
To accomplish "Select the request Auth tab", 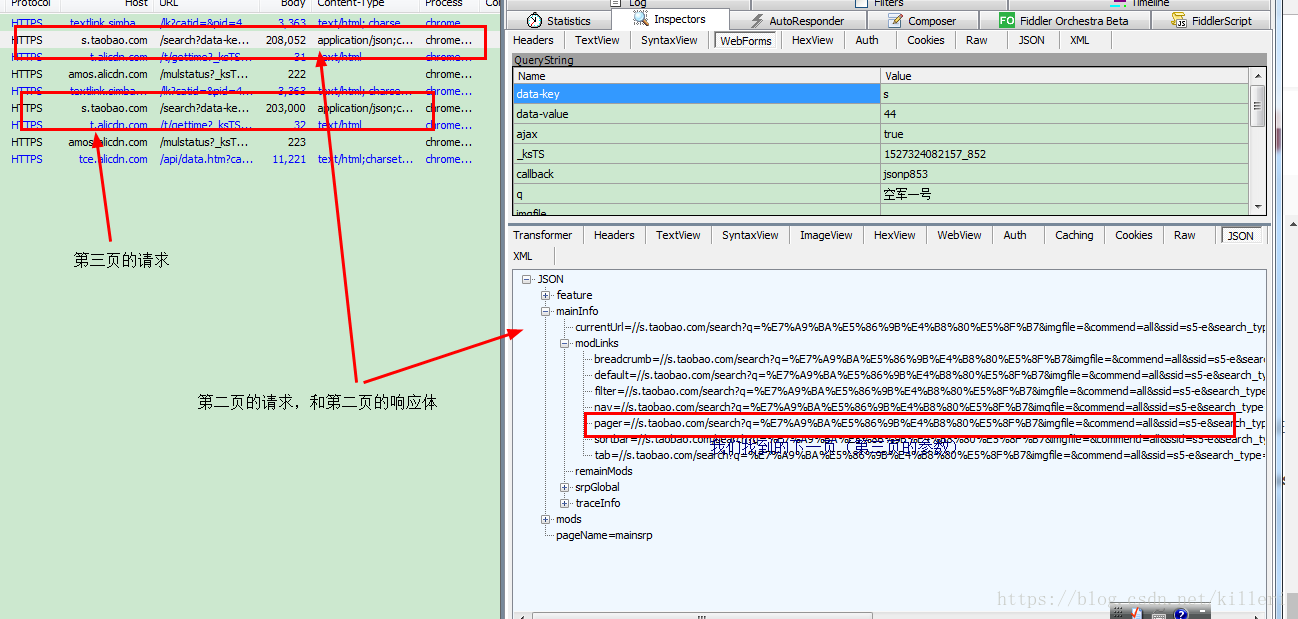I will 867,40.
